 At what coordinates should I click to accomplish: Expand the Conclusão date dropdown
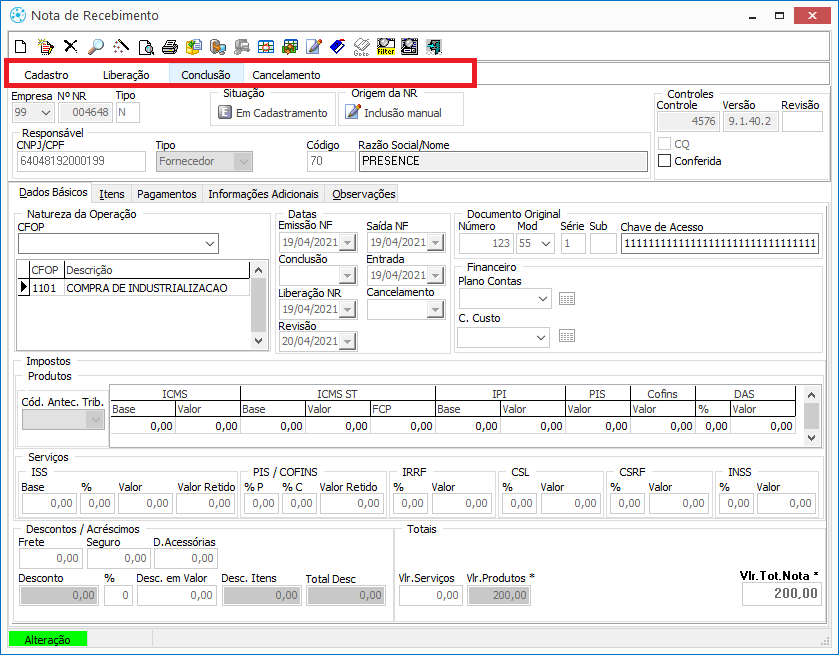pyautogui.click(x=347, y=275)
